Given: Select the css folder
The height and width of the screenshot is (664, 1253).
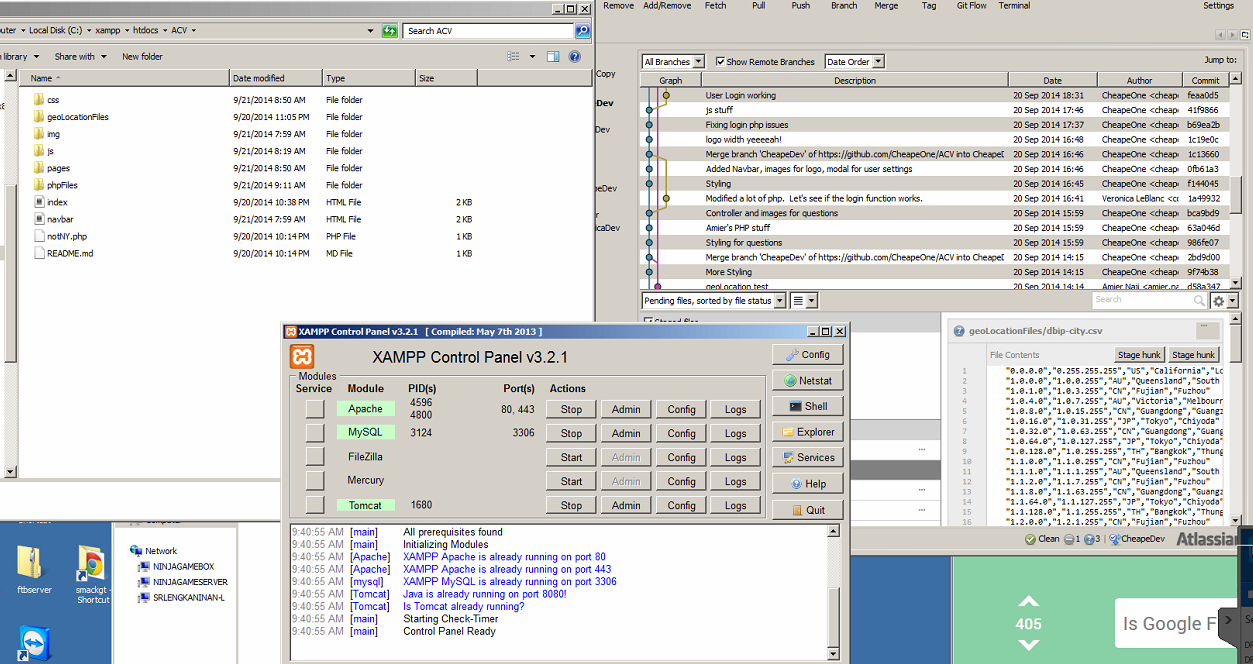Looking at the screenshot, I should pyautogui.click(x=53, y=100).
